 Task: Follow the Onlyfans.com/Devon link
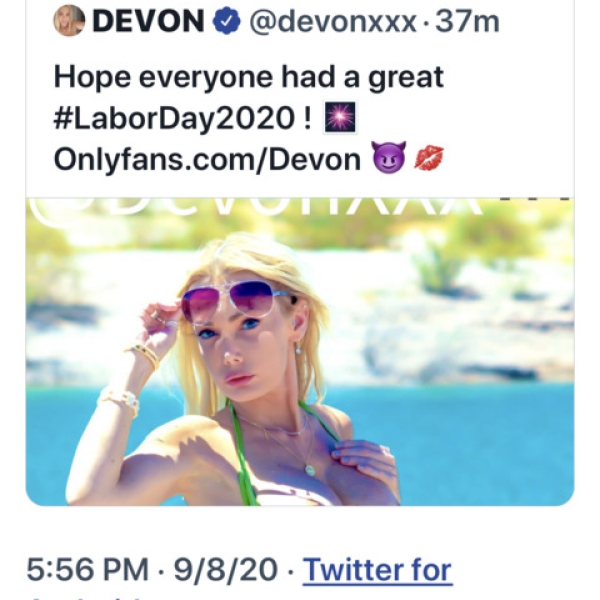[207, 160]
